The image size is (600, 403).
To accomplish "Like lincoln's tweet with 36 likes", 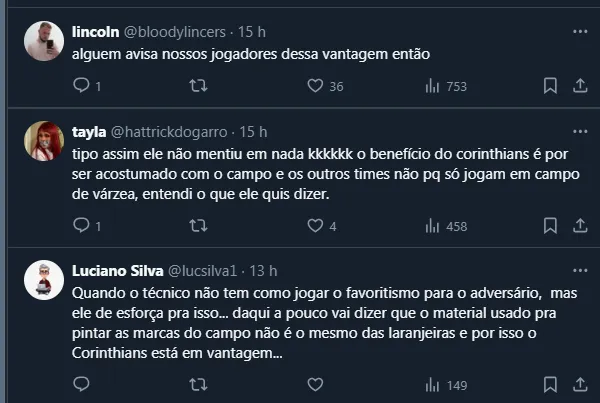I will pos(315,86).
